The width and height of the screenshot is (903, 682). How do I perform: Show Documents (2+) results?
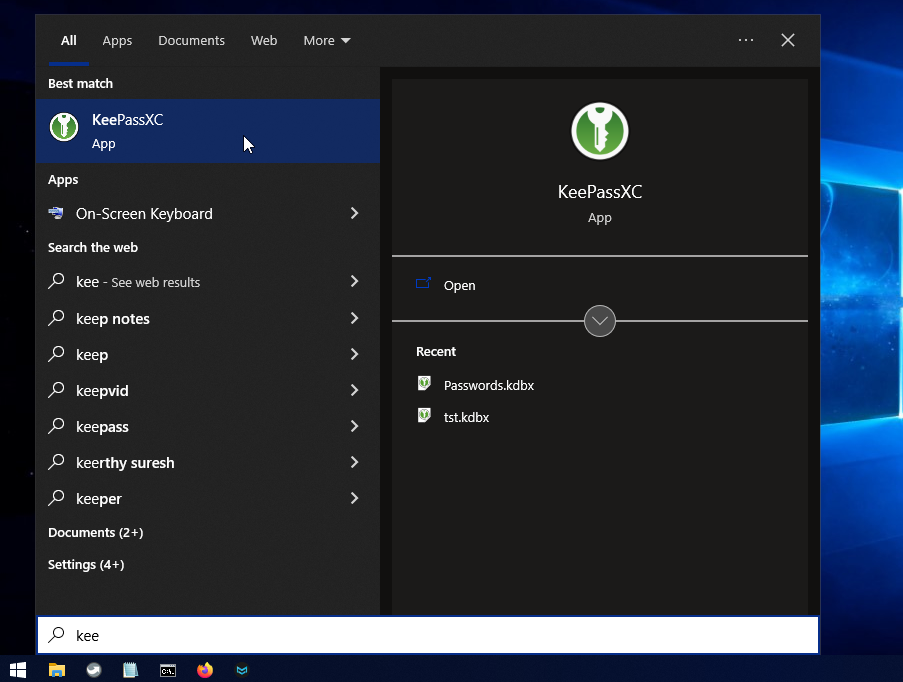(x=96, y=532)
